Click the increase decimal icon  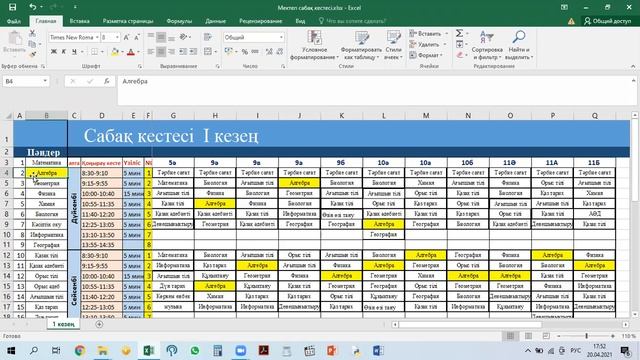[x=269, y=52]
